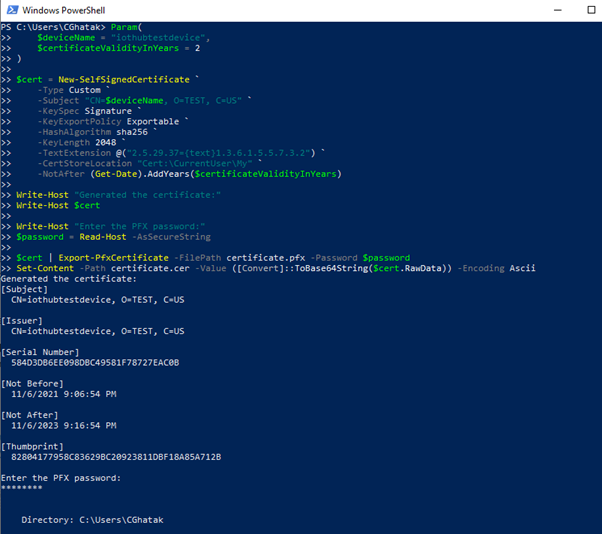Click the masked PFX password asterisks
602x534 pixels.
pos(22,489)
